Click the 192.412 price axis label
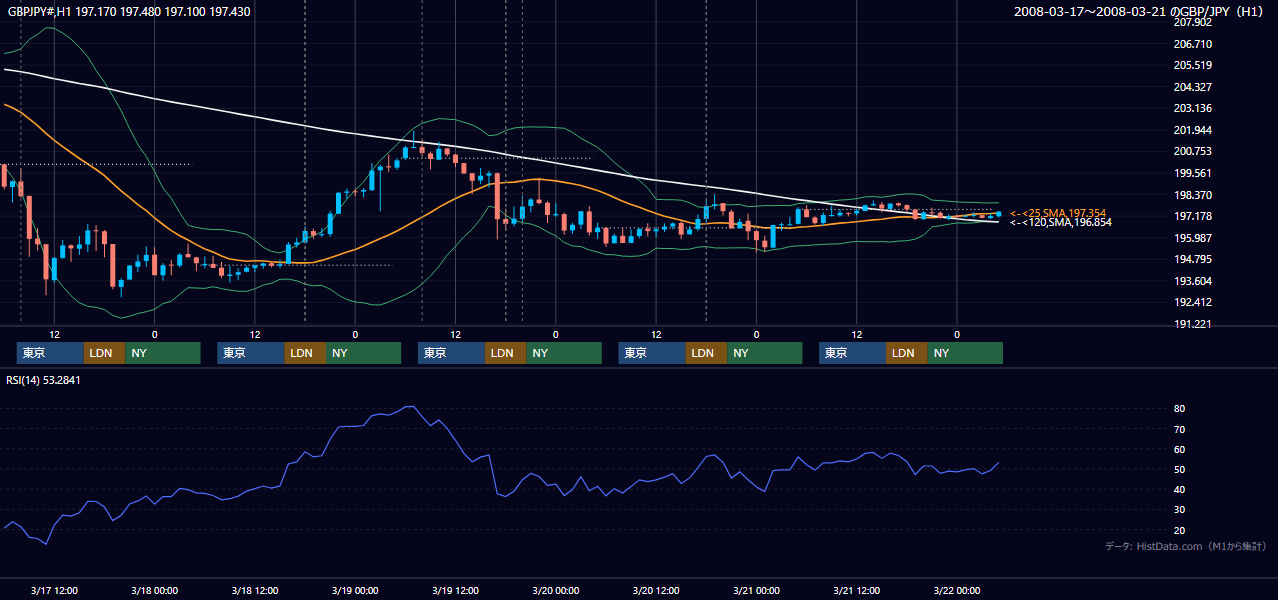 point(1193,302)
